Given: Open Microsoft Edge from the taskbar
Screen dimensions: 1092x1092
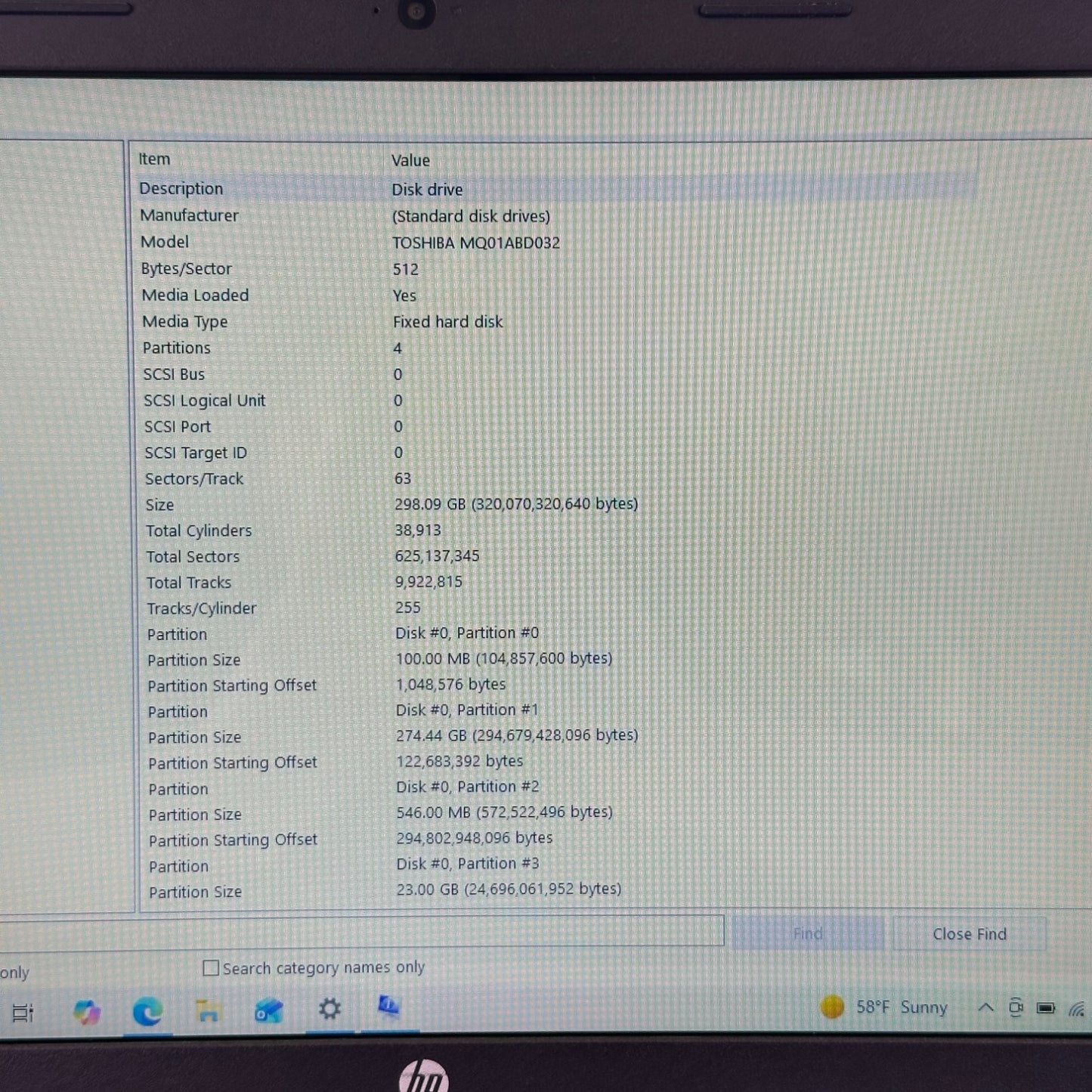Looking at the screenshot, I should [147, 1011].
